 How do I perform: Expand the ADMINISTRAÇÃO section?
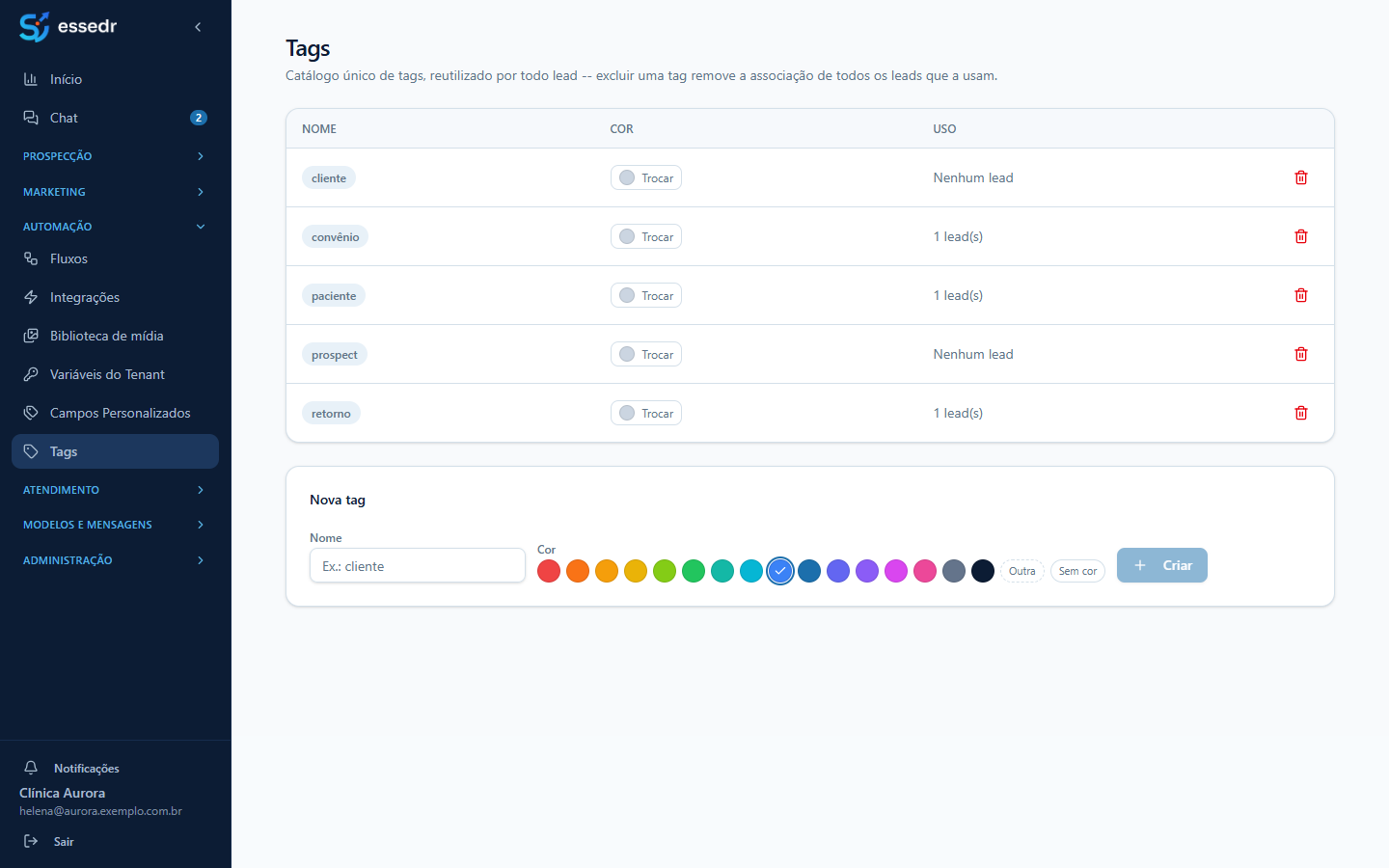coord(115,560)
